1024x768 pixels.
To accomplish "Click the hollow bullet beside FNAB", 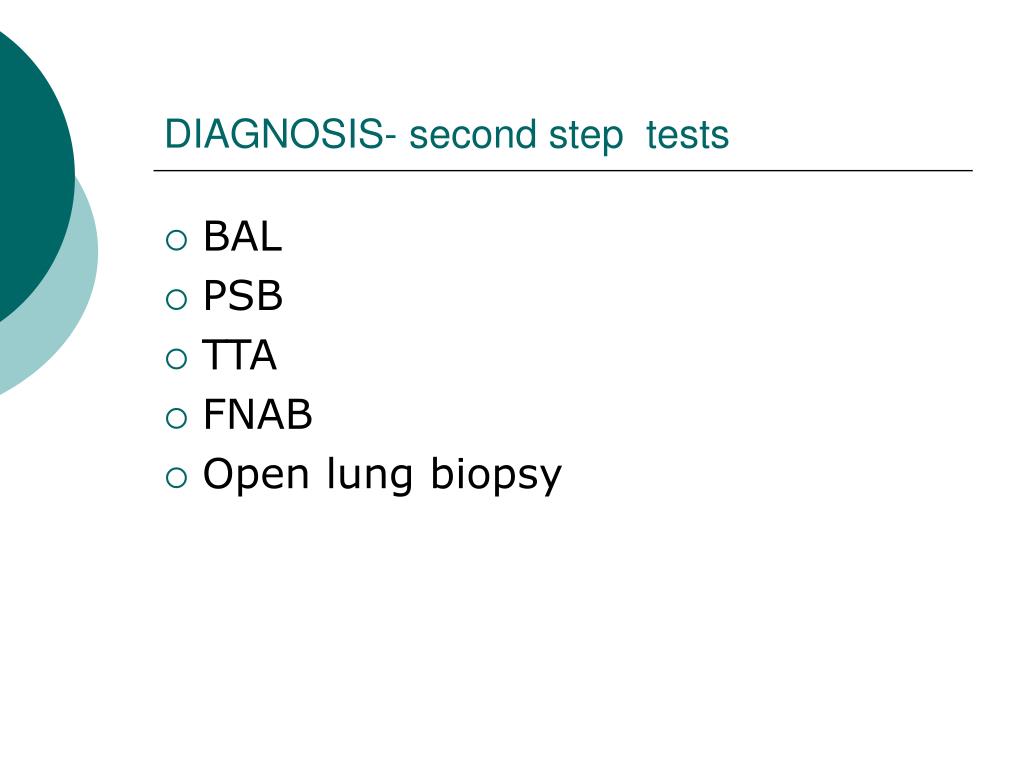I will coord(176,419).
